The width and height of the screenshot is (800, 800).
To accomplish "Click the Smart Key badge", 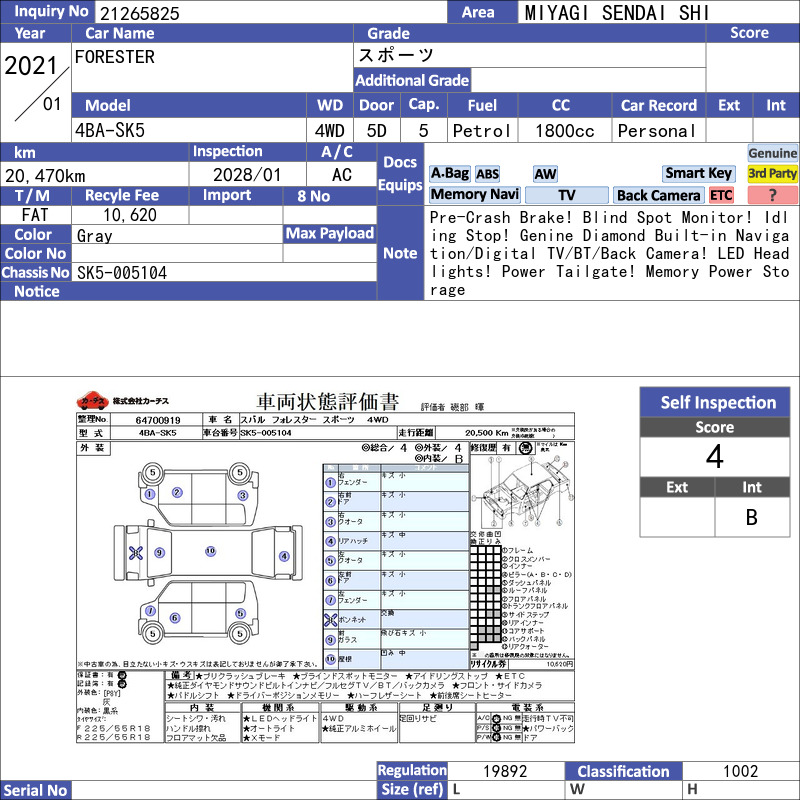I will click(x=698, y=173).
